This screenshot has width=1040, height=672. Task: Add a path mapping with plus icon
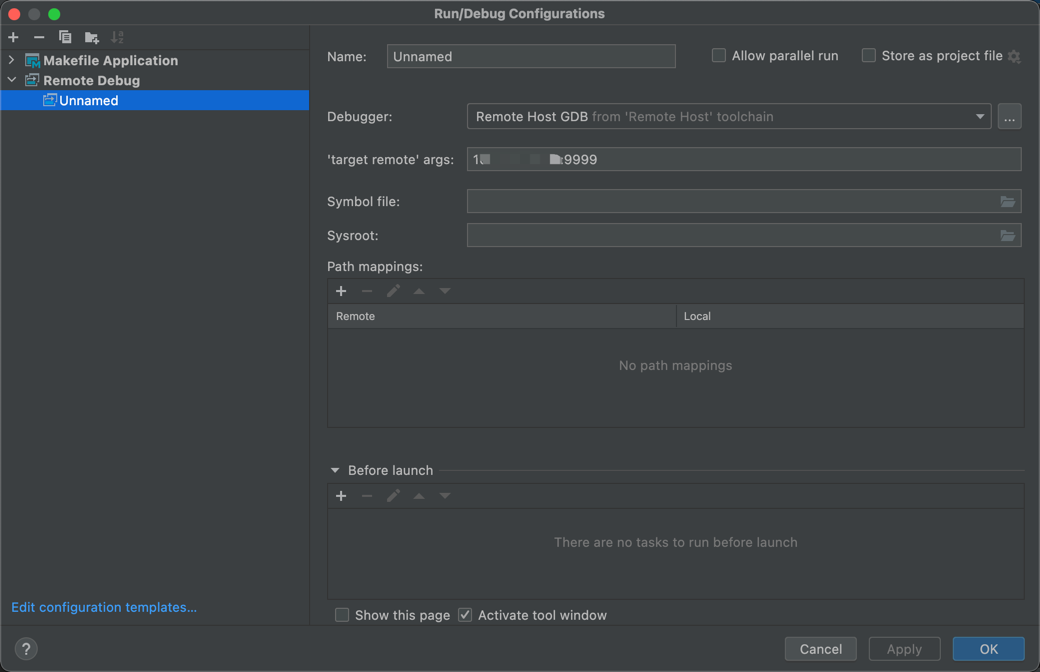click(341, 291)
